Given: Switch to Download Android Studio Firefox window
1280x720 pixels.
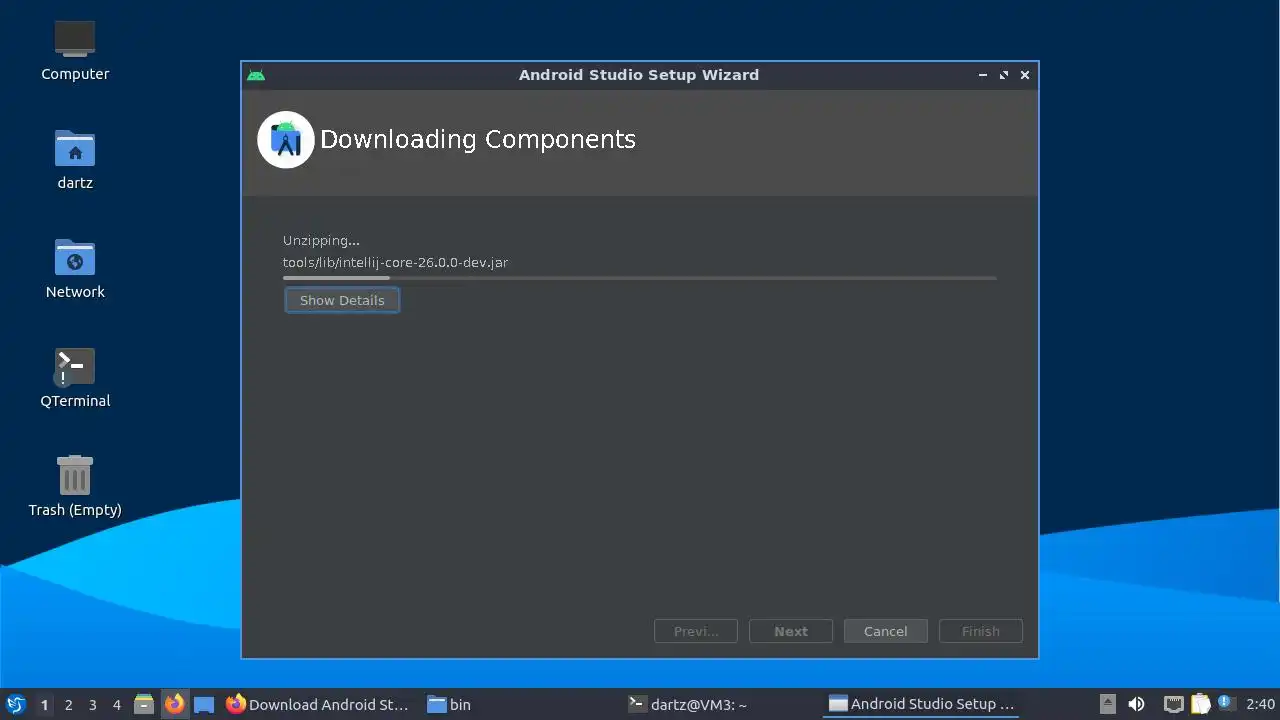Looking at the screenshot, I should pyautogui.click(x=318, y=704).
